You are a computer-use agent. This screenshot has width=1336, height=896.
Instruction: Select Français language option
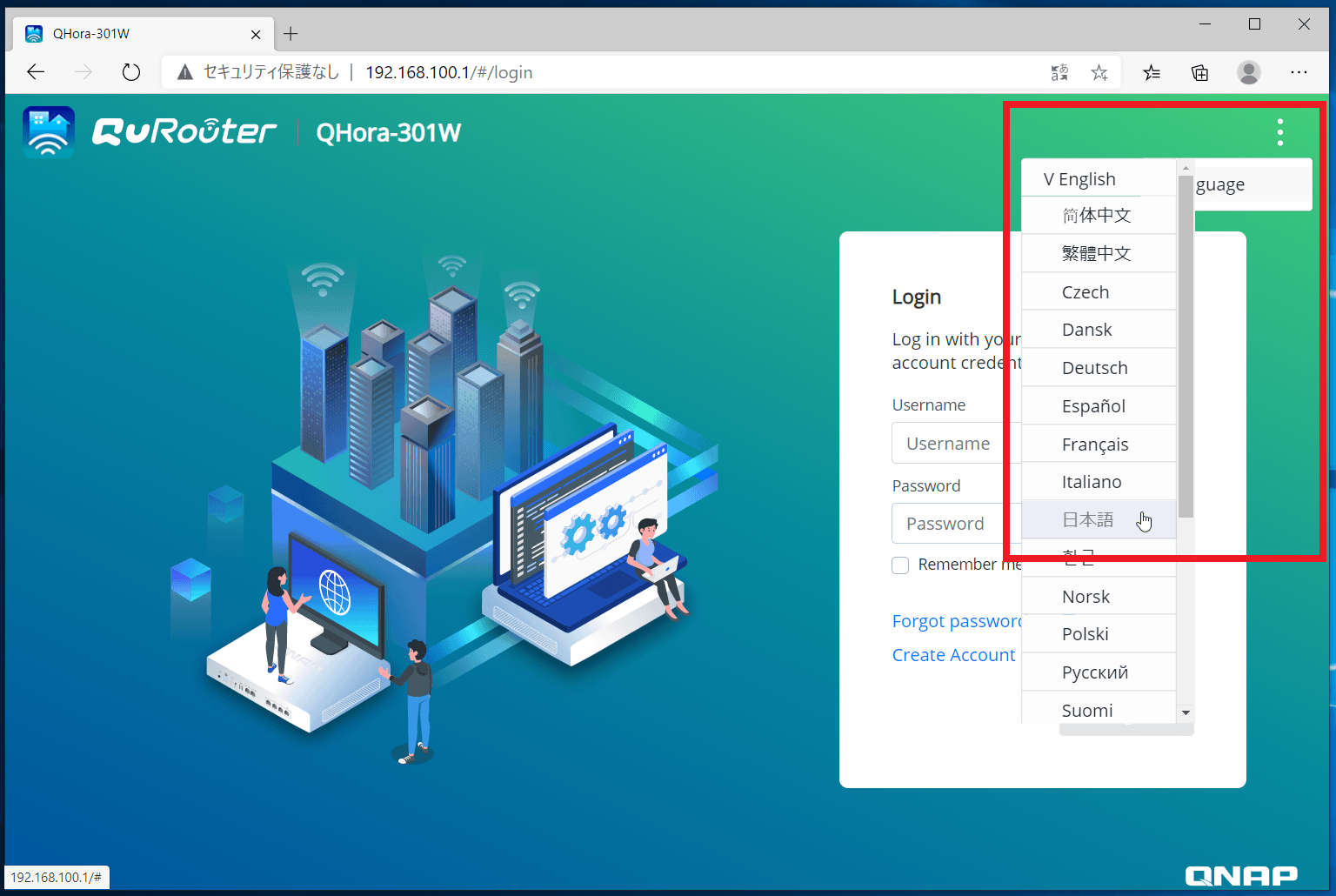tap(1099, 445)
